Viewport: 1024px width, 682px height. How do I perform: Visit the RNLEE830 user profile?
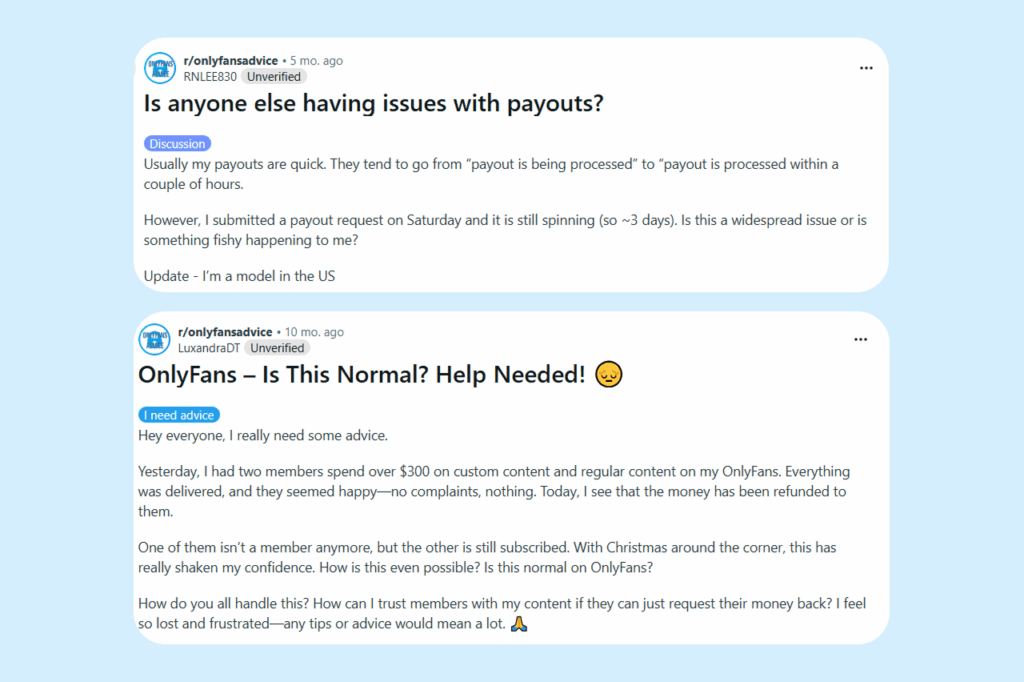(x=210, y=77)
